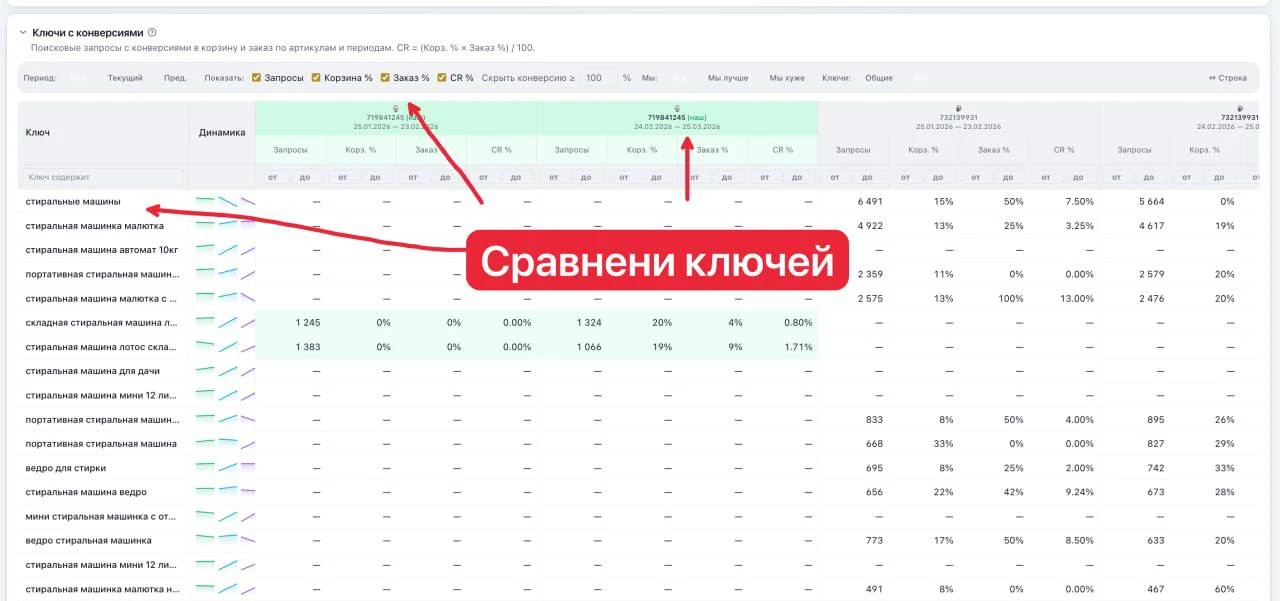Select key складная стиральная машина л…
Screen dimensions: 1280x601
click(x=101, y=322)
